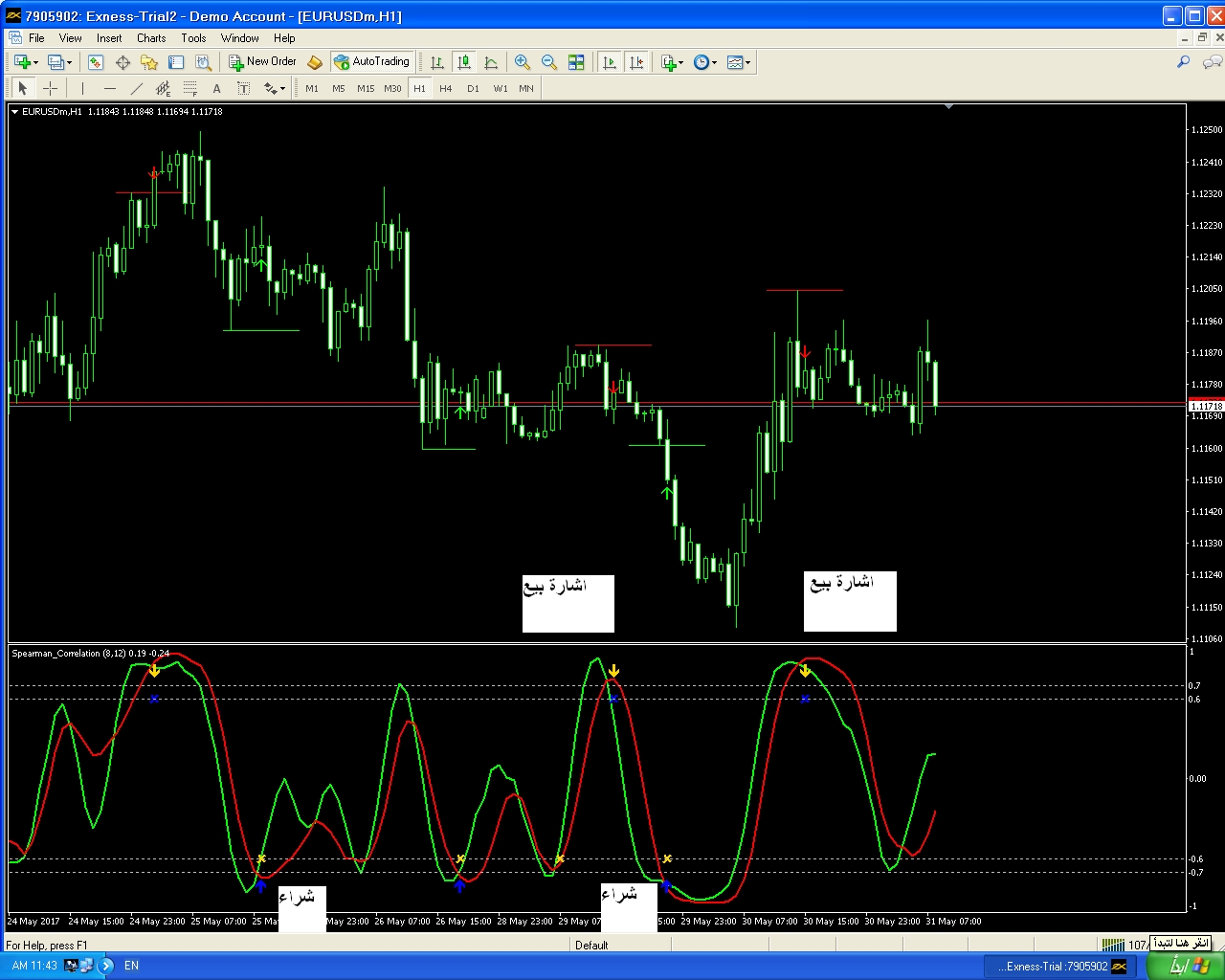Draw a trendline with the trendline tool
Image resolution: width=1225 pixels, height=980 pixels.
[x=137, y=88]
